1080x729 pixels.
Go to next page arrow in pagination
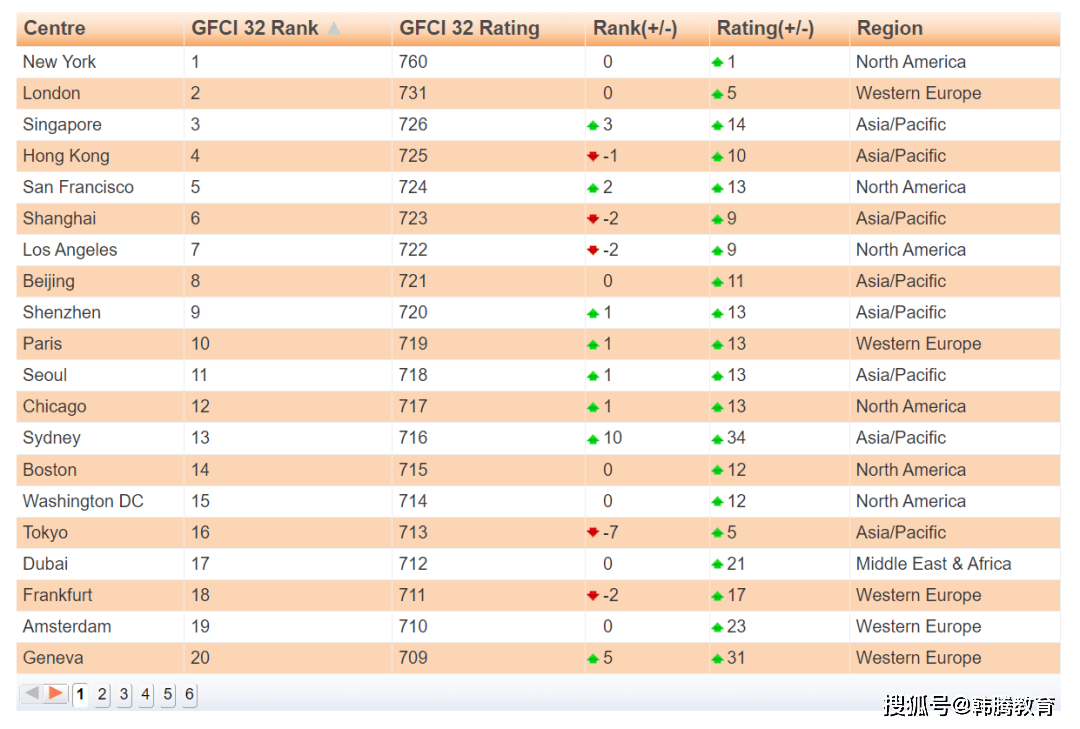pos(56,693)
